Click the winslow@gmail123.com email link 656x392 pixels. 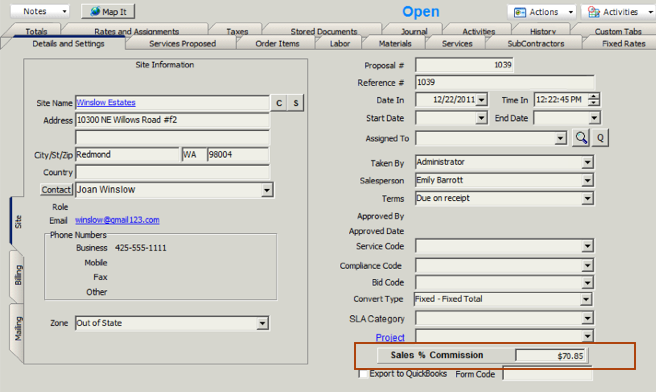tap(117, 220)
